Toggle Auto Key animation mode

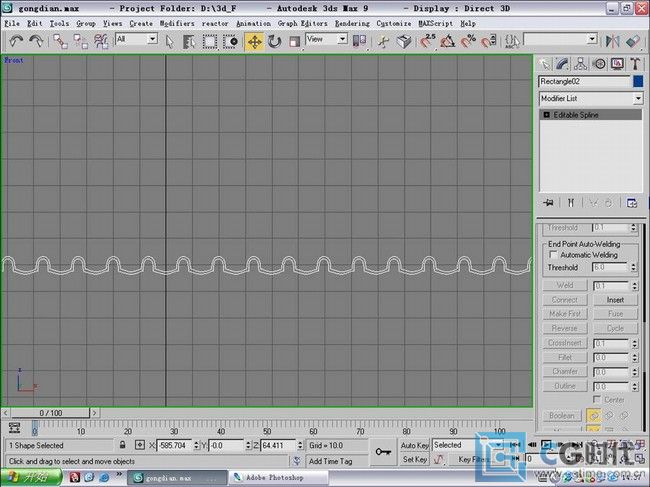point(415,445)
